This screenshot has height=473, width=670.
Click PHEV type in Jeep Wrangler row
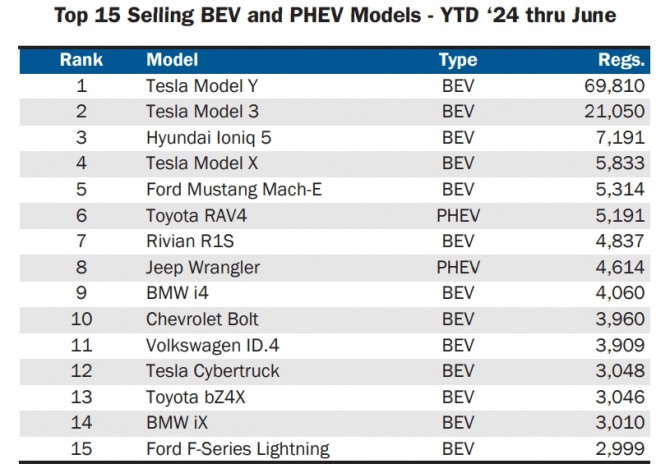click(458, 267)
